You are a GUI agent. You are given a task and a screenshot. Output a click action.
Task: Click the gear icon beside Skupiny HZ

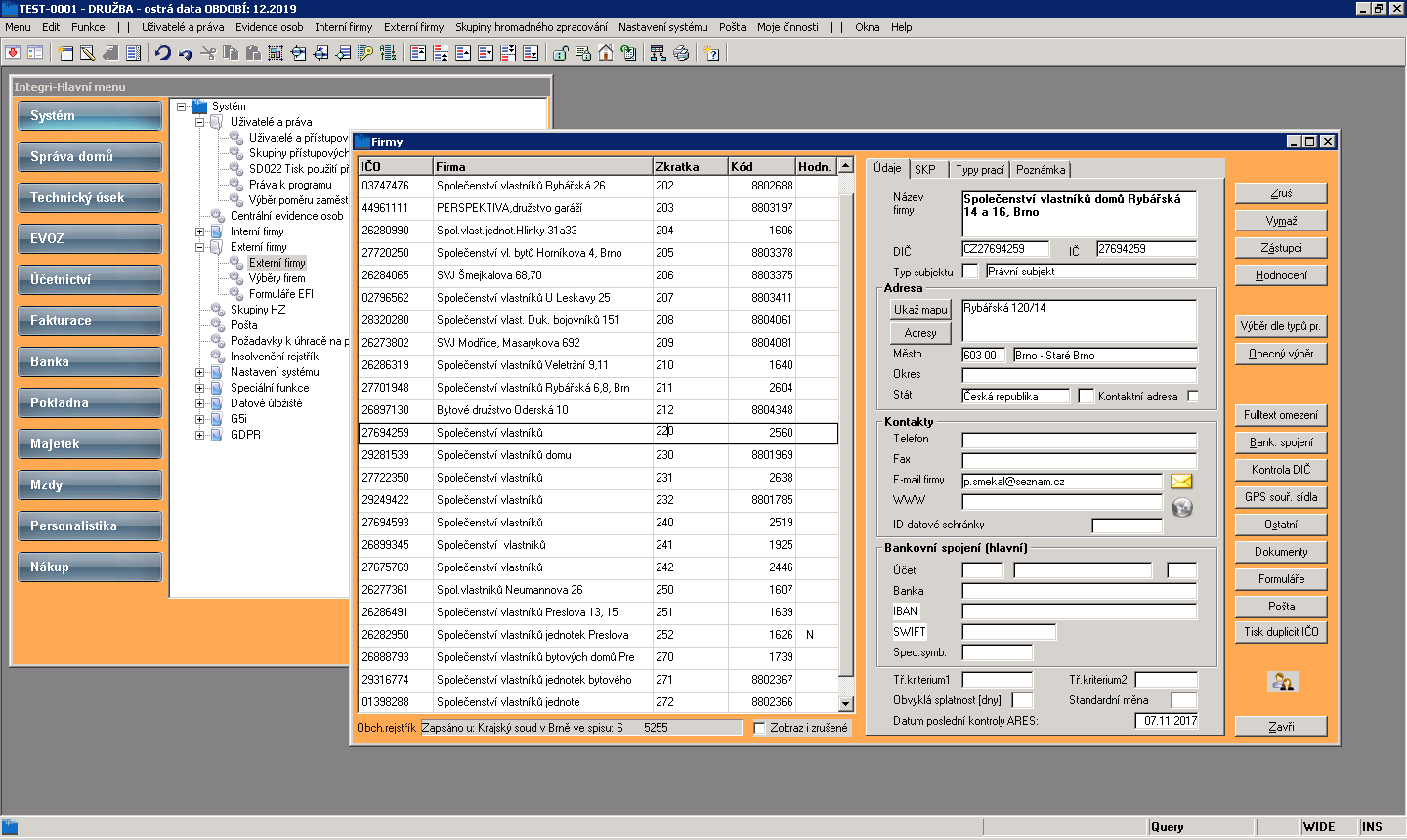[218, 310]
